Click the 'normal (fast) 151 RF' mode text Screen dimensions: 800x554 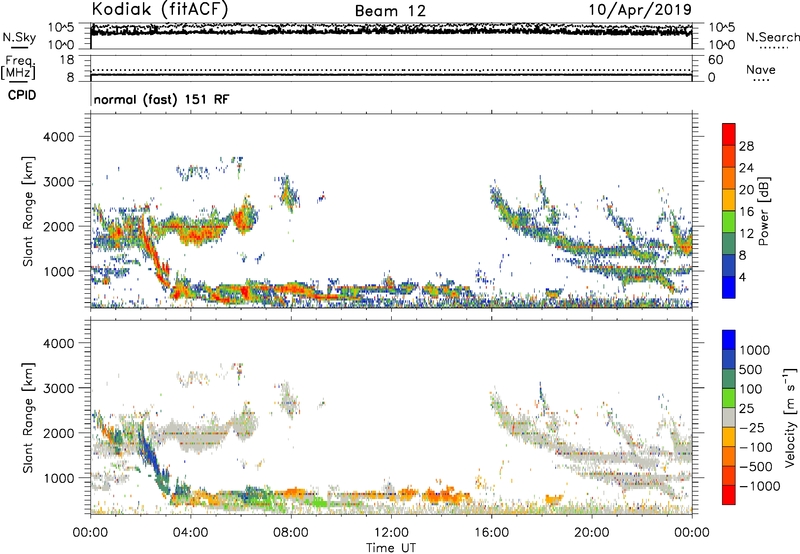coord(161,99)
